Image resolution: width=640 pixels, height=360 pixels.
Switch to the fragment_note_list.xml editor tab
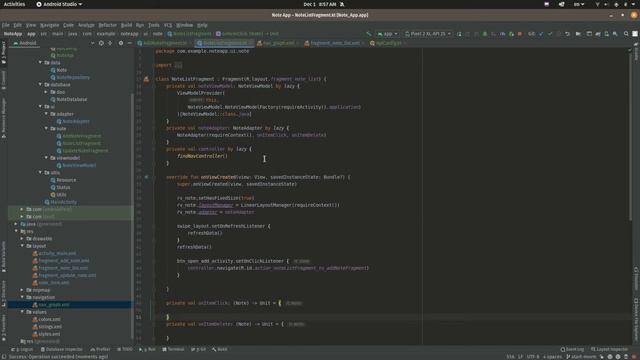(334, 43)
